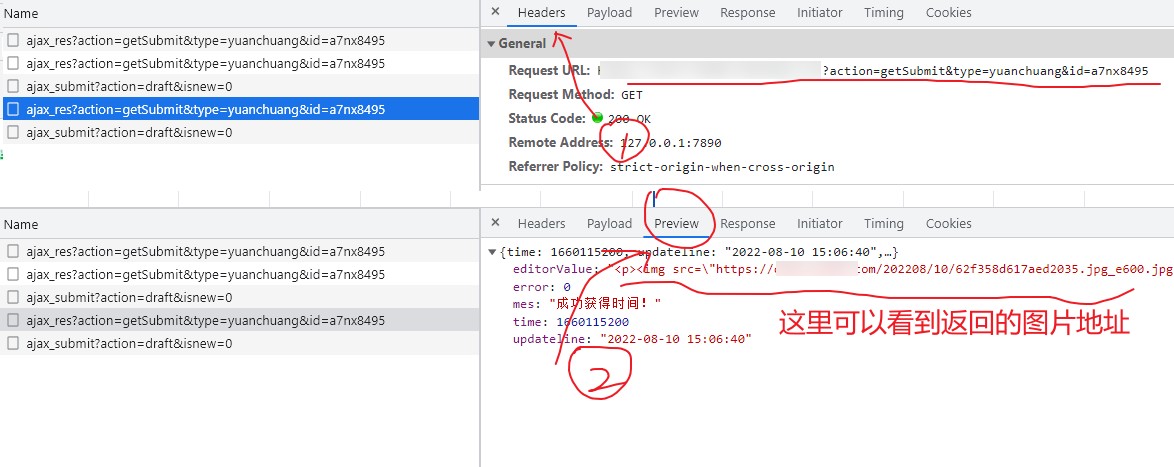Screen dimensions: 1174x467
Task: Click the green status code indicator dot
Action: [x=597, y=118]
